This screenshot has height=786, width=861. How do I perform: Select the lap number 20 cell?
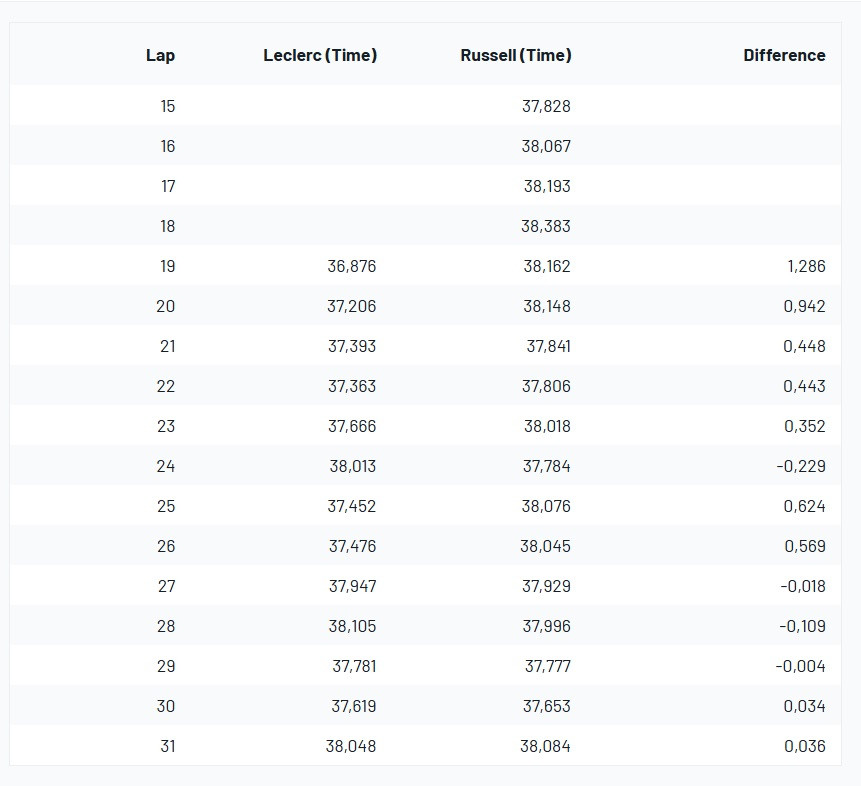[x=165, y=306]
